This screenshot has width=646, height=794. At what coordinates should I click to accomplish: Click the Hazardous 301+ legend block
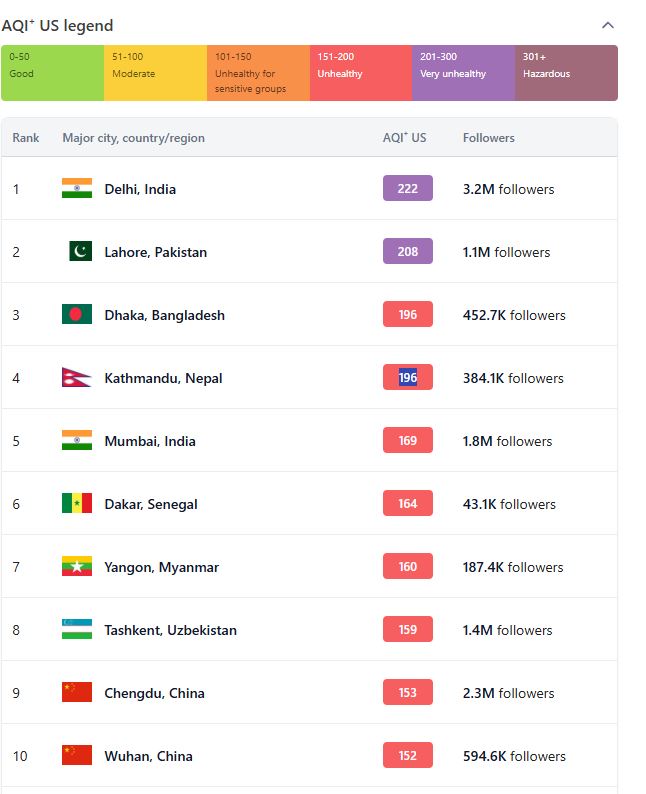coord(566,73)
